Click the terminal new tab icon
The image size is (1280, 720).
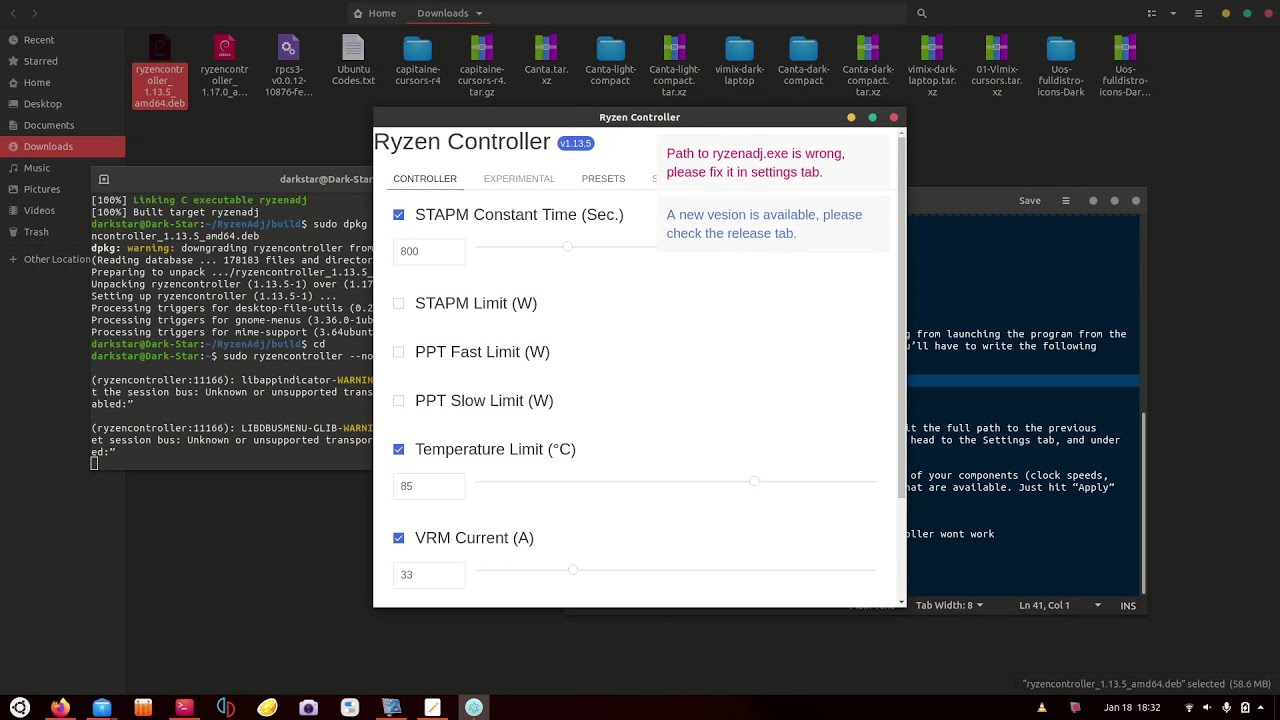point(104,179)
